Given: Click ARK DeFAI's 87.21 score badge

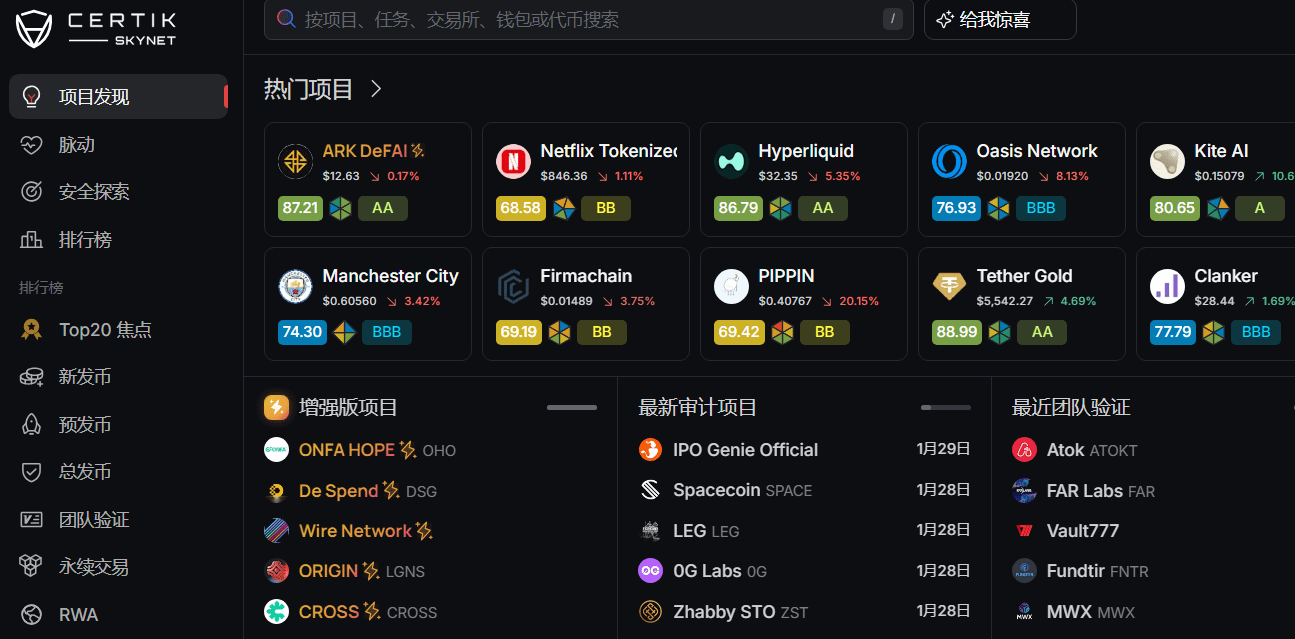Looking at the screenshot, I should pyautogui.click(x=301, y=208).
